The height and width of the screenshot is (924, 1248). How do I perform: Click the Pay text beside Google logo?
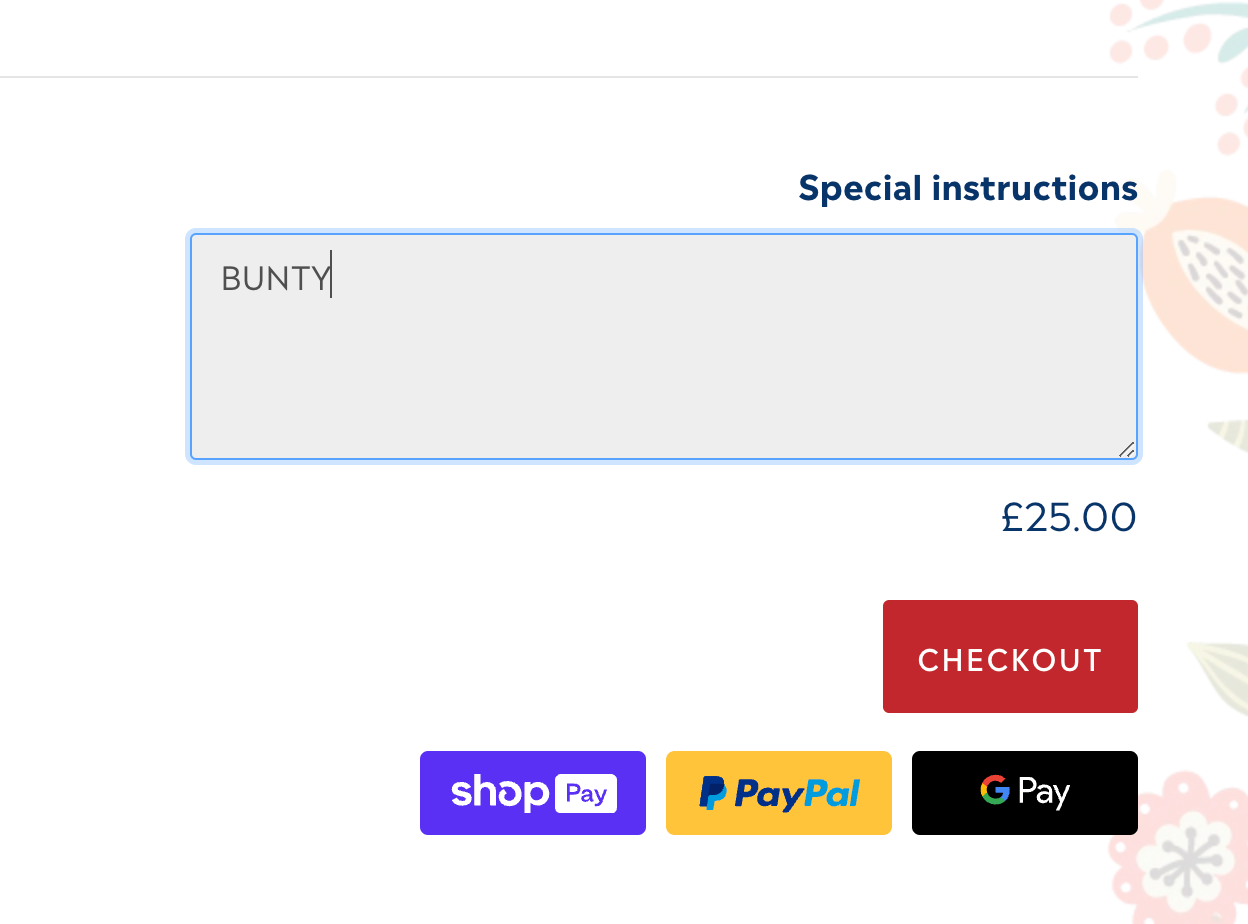coord(1044,793)
